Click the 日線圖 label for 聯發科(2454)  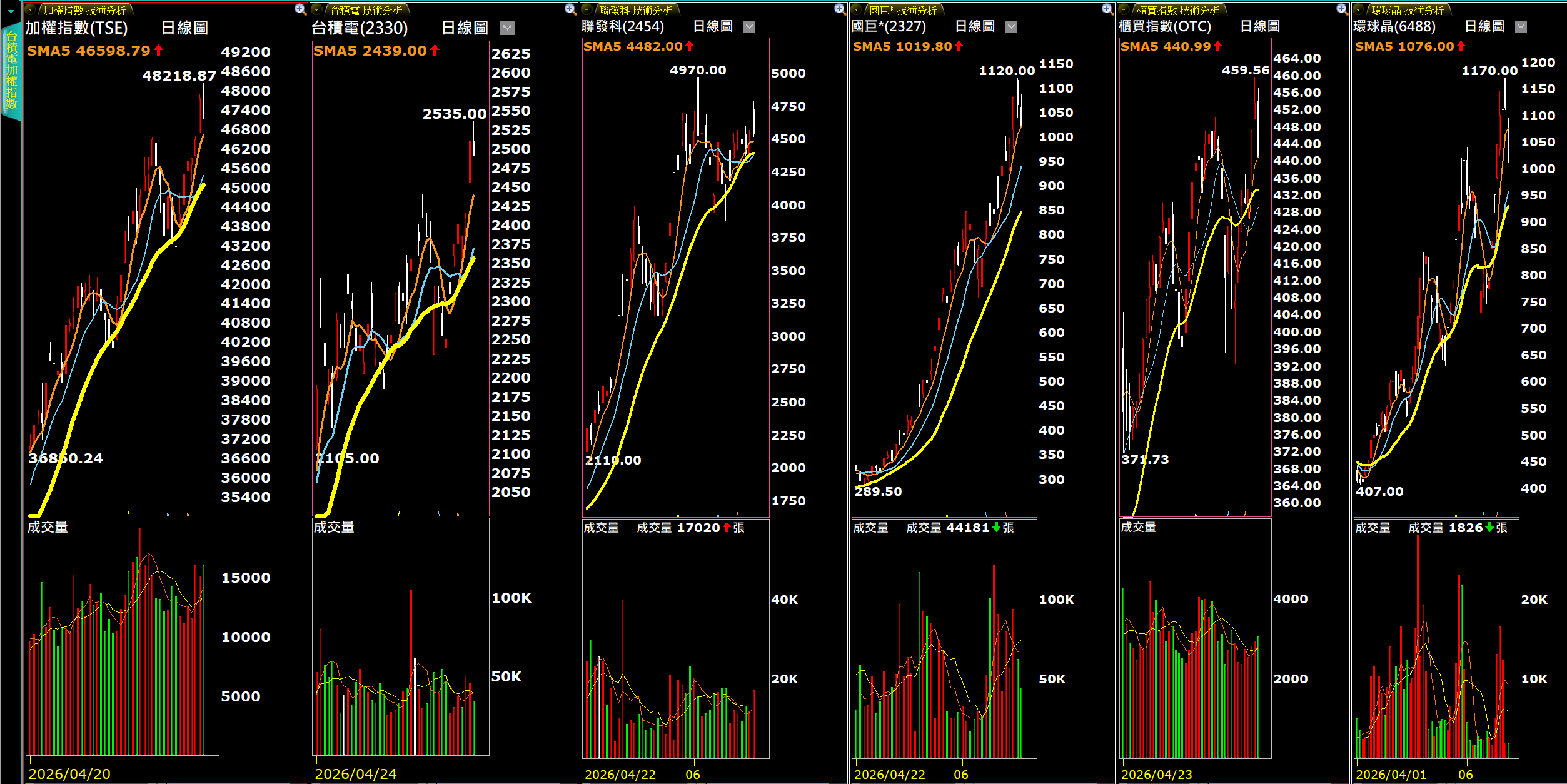click(x=713, y=26)
